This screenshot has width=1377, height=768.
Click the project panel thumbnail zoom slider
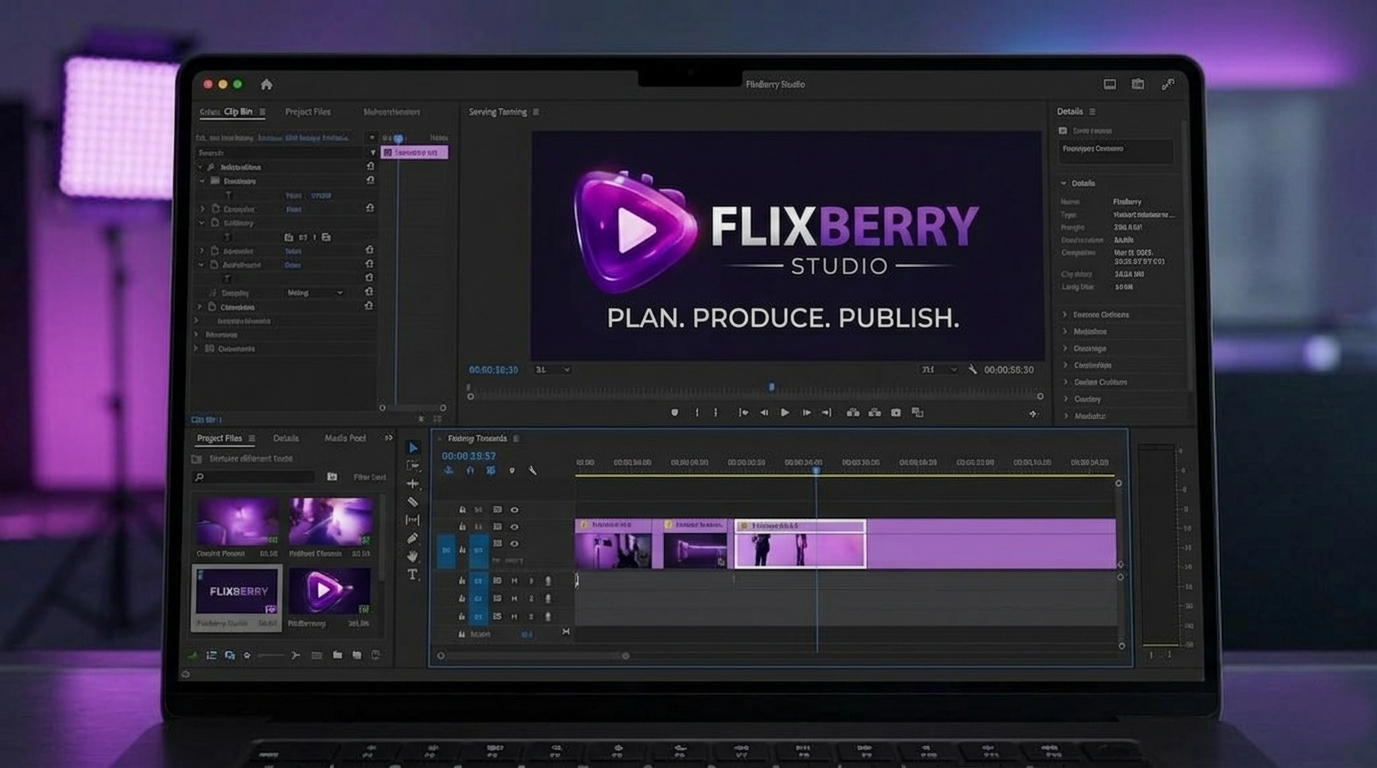(x=270, y=655)
